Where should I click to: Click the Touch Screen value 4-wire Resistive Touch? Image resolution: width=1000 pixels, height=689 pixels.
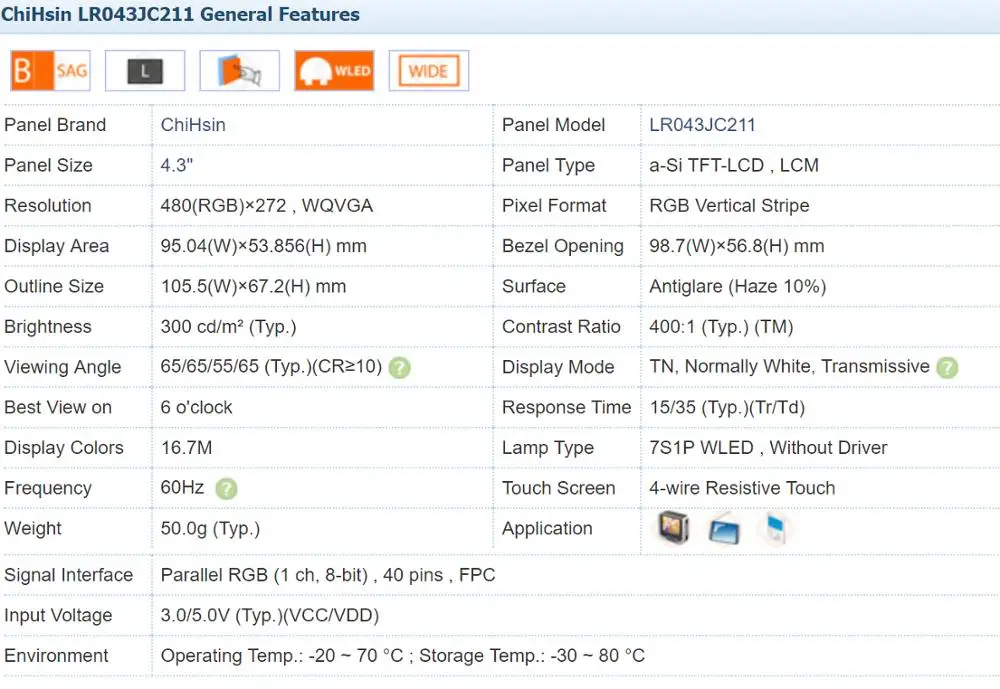click(x=742, y=488)
